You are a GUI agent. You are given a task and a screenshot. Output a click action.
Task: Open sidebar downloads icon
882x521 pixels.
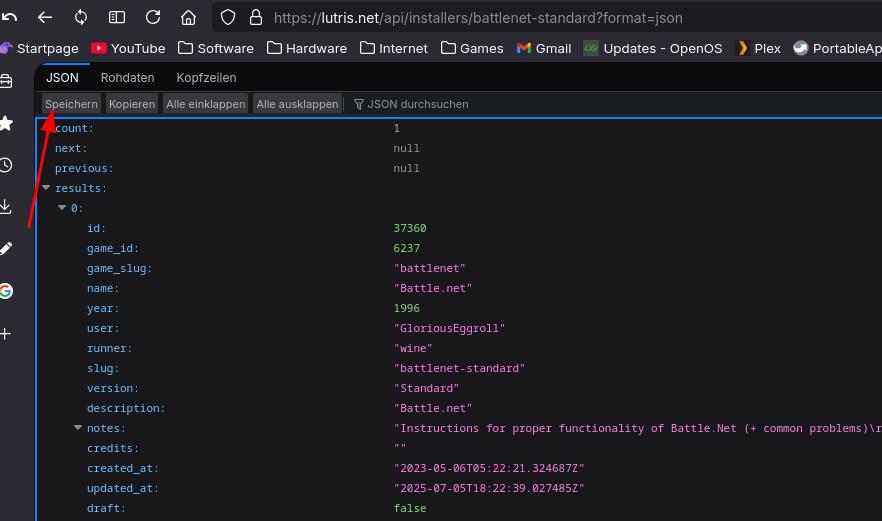pos(6,206)
